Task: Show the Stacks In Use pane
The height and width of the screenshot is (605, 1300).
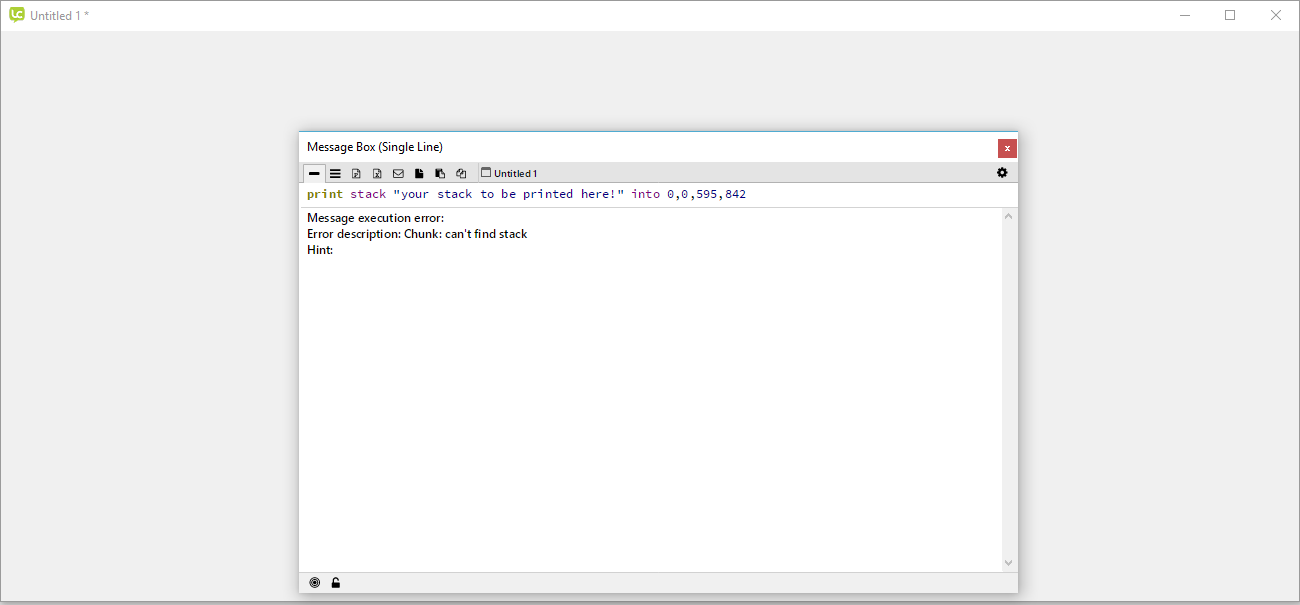Action: tap(461, 173)
